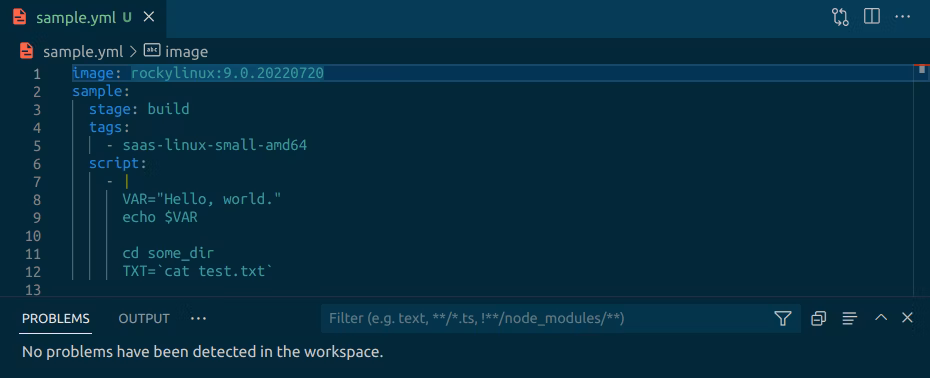
Task: Close the sample.yml editor tab
Action: [149, 17]
